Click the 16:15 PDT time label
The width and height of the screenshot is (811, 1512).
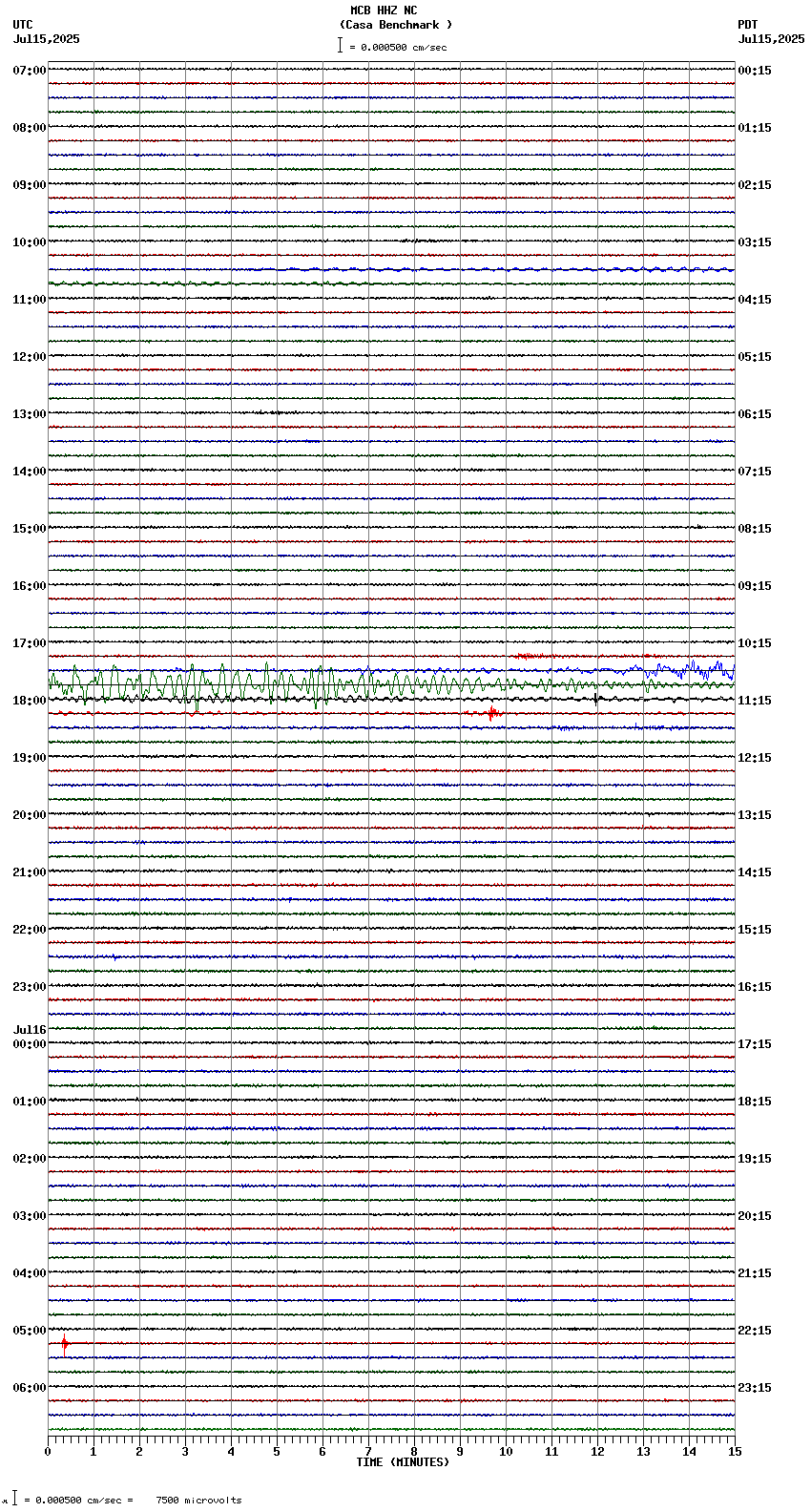click(755, 987)
